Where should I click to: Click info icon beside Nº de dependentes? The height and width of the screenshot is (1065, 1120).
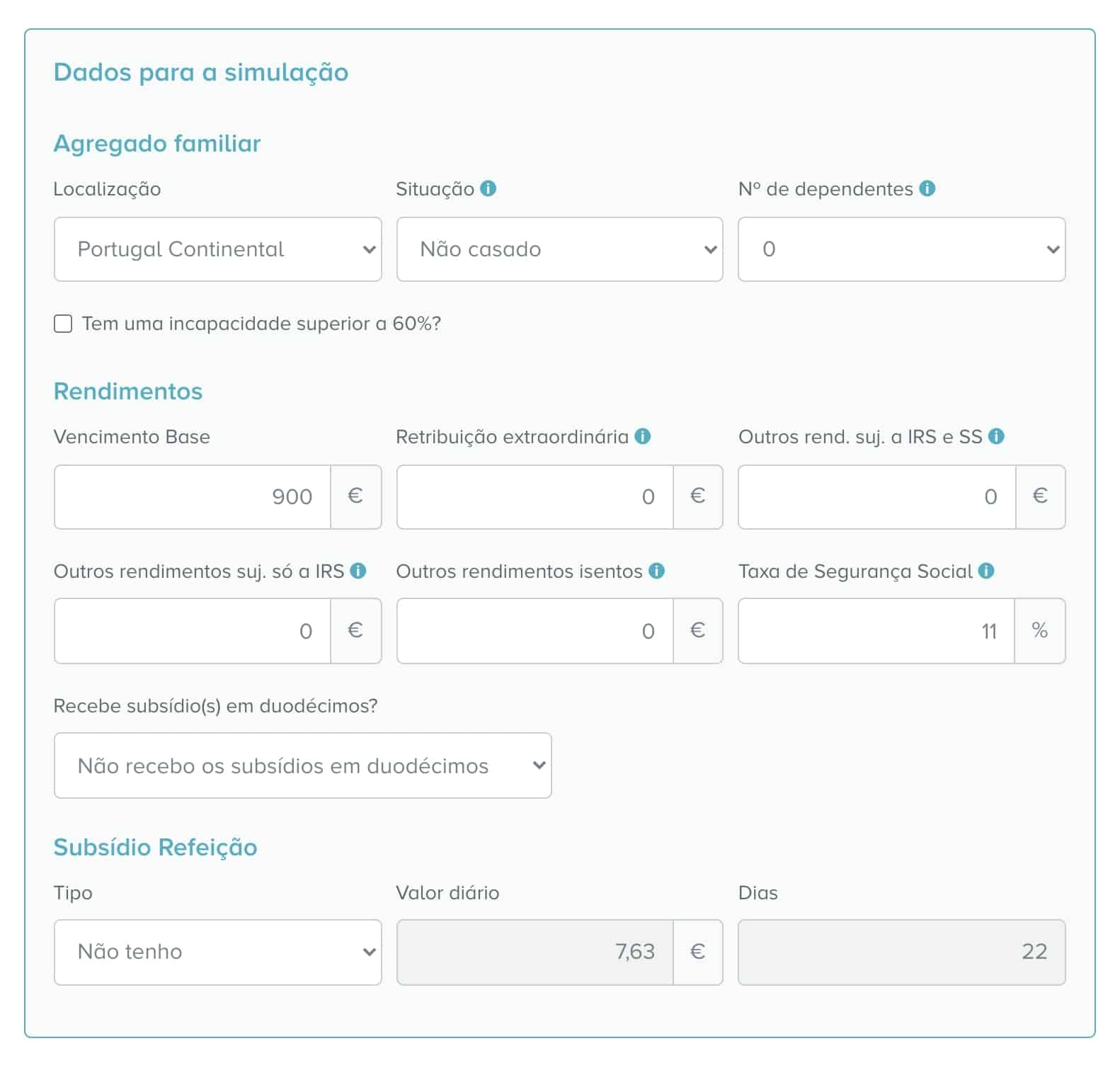point(927,188)
